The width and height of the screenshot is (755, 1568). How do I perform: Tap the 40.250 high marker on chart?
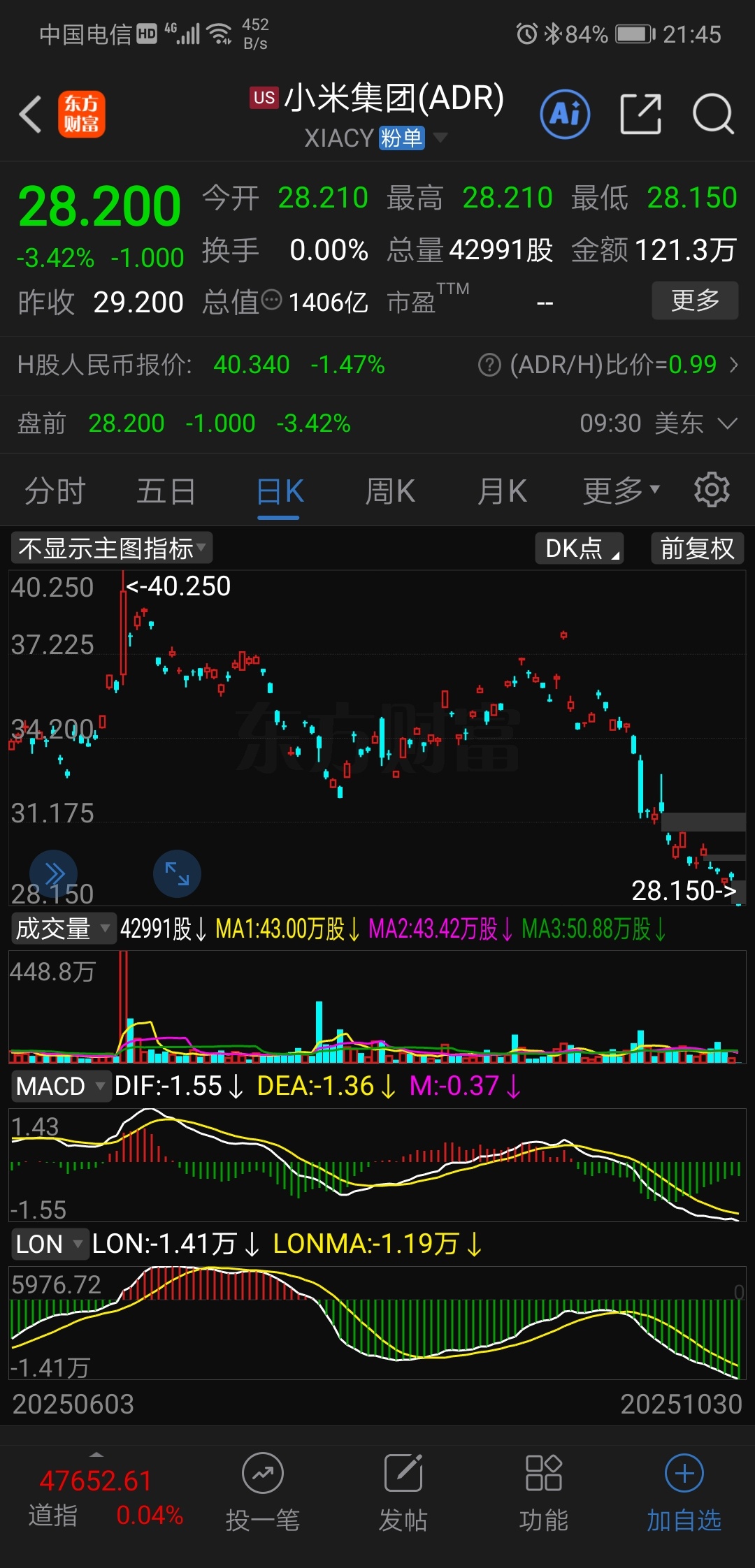click(x=179, y=586)
